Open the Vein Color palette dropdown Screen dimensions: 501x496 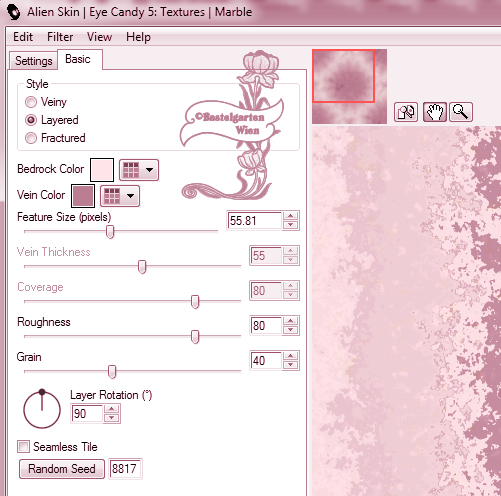pyautogui.click(x=120, y=196)
